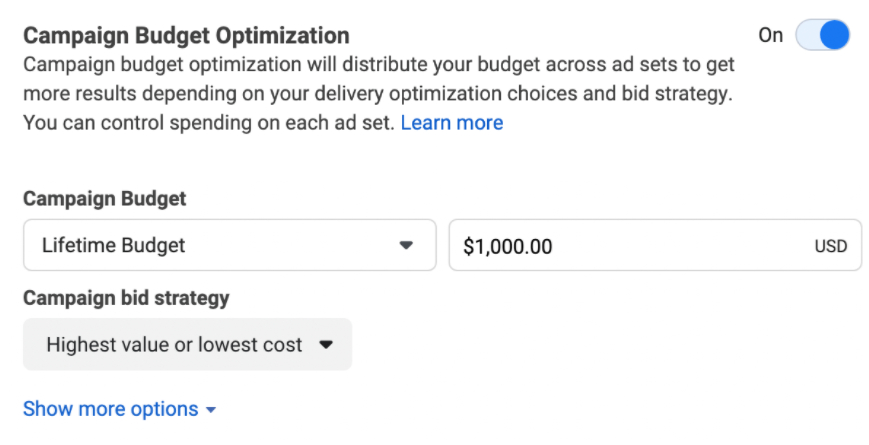Turn off the Campaign Budget Optimization switch
Viewport: 869px width, 445px height.
[x=822, y=35]
